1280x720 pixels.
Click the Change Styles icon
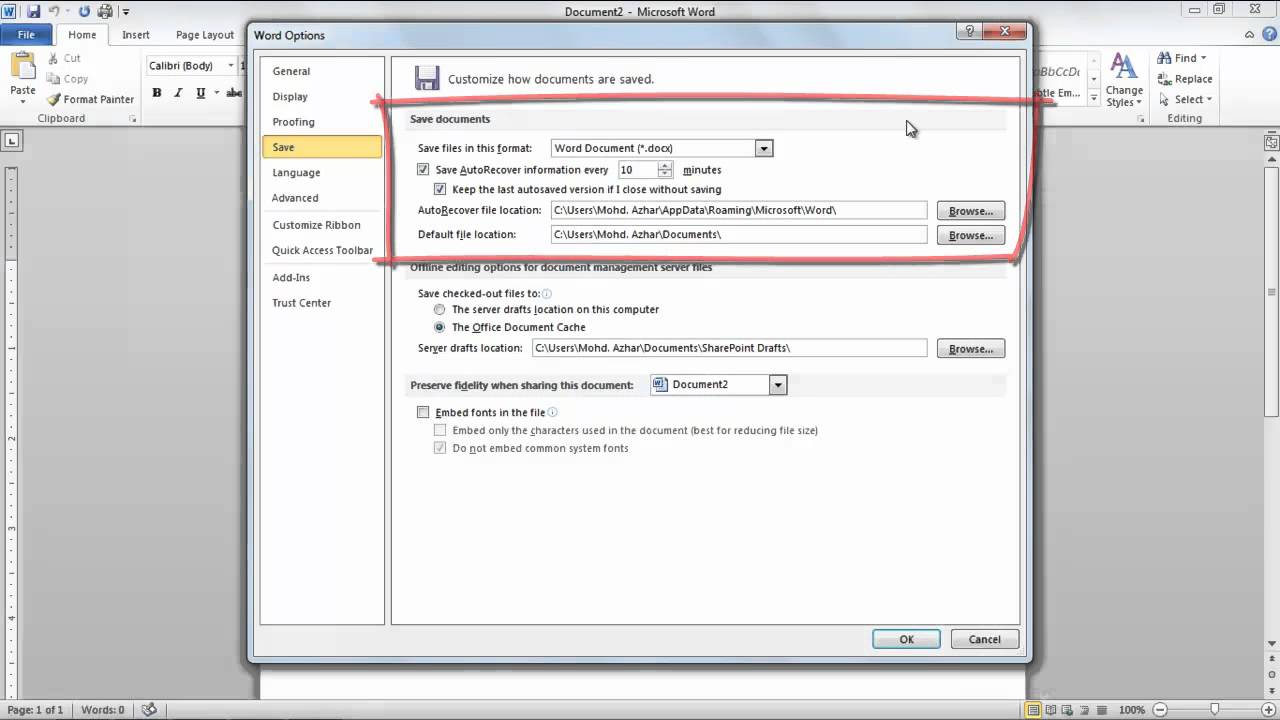(1124, 67)
